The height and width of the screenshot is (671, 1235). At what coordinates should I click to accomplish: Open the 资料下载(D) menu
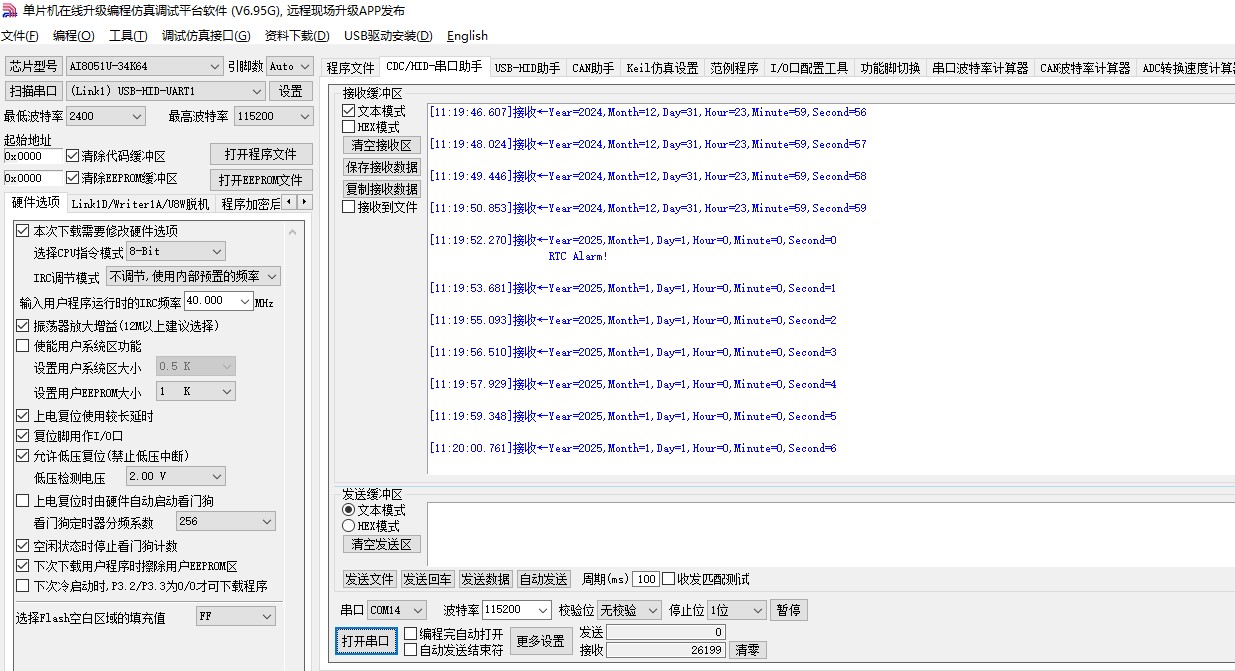click(x=297, y=36)
